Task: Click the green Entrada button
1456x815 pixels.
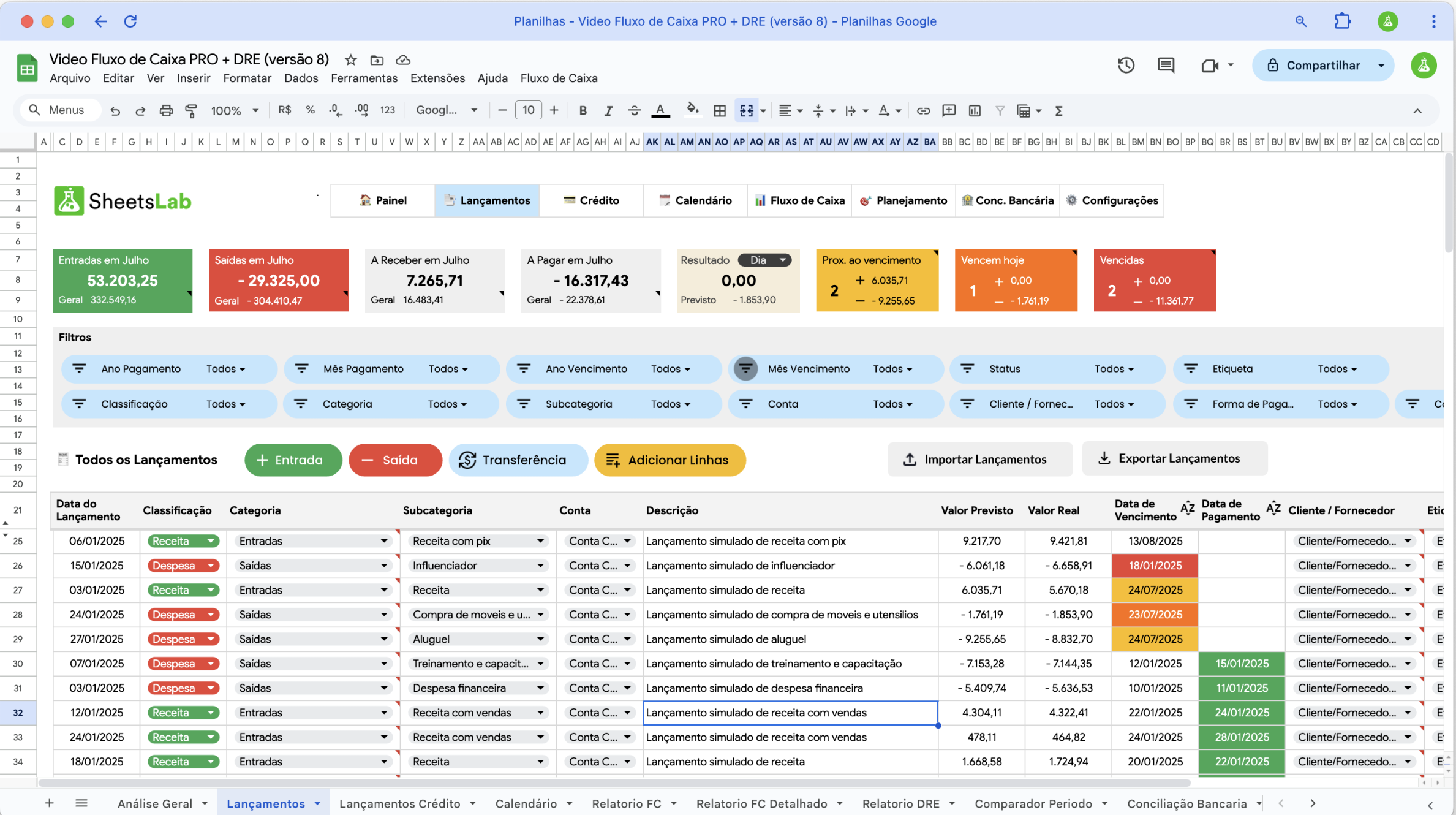Action: click(x=293, y=460)
